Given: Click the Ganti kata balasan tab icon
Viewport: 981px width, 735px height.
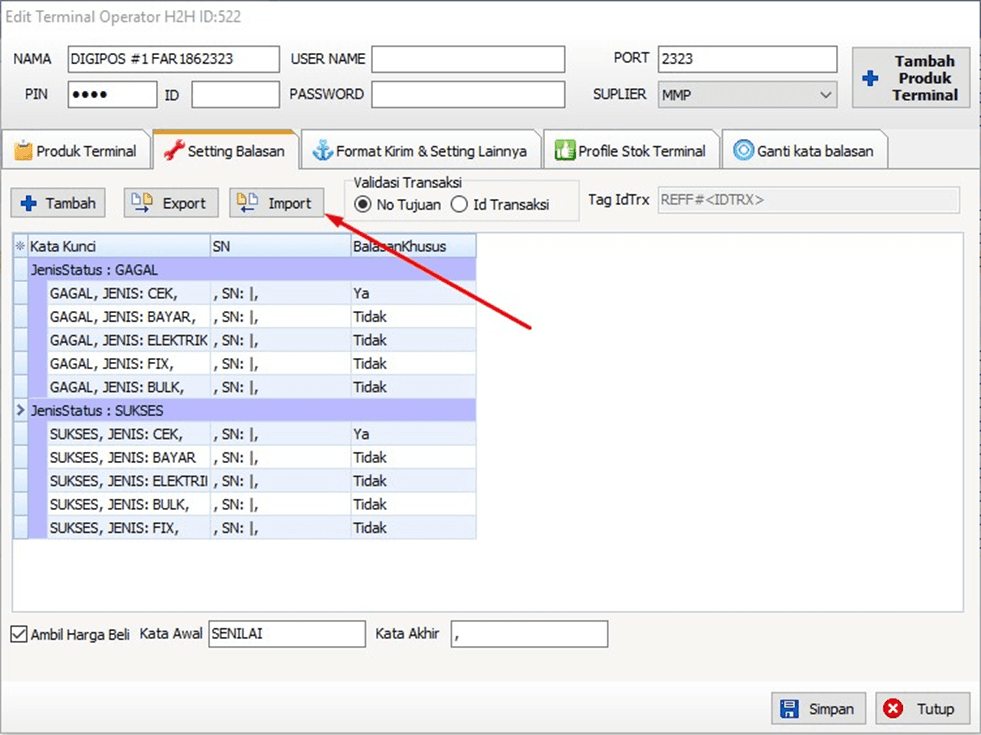Looking at the screenshot, I should coord(743,151).
